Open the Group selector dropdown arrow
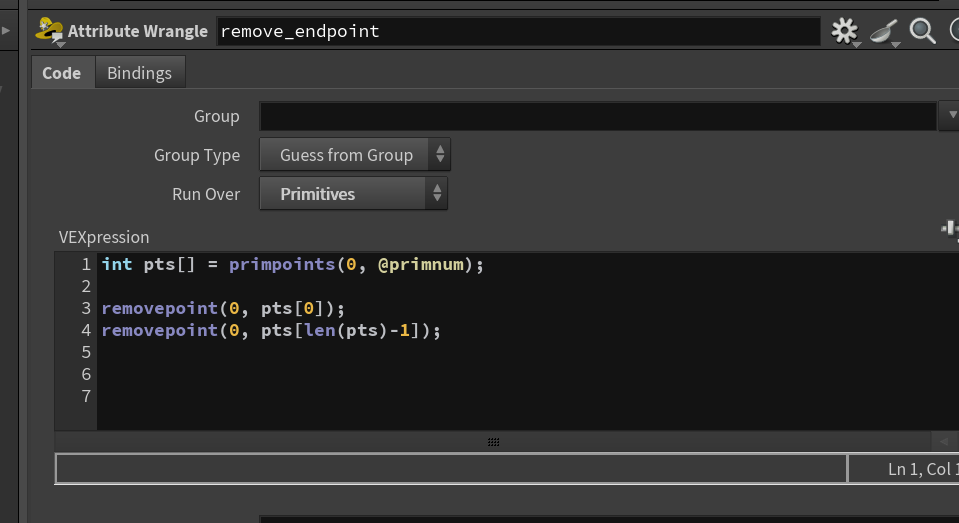The height and width of the screenshot is (523, 959). point(951,116)
